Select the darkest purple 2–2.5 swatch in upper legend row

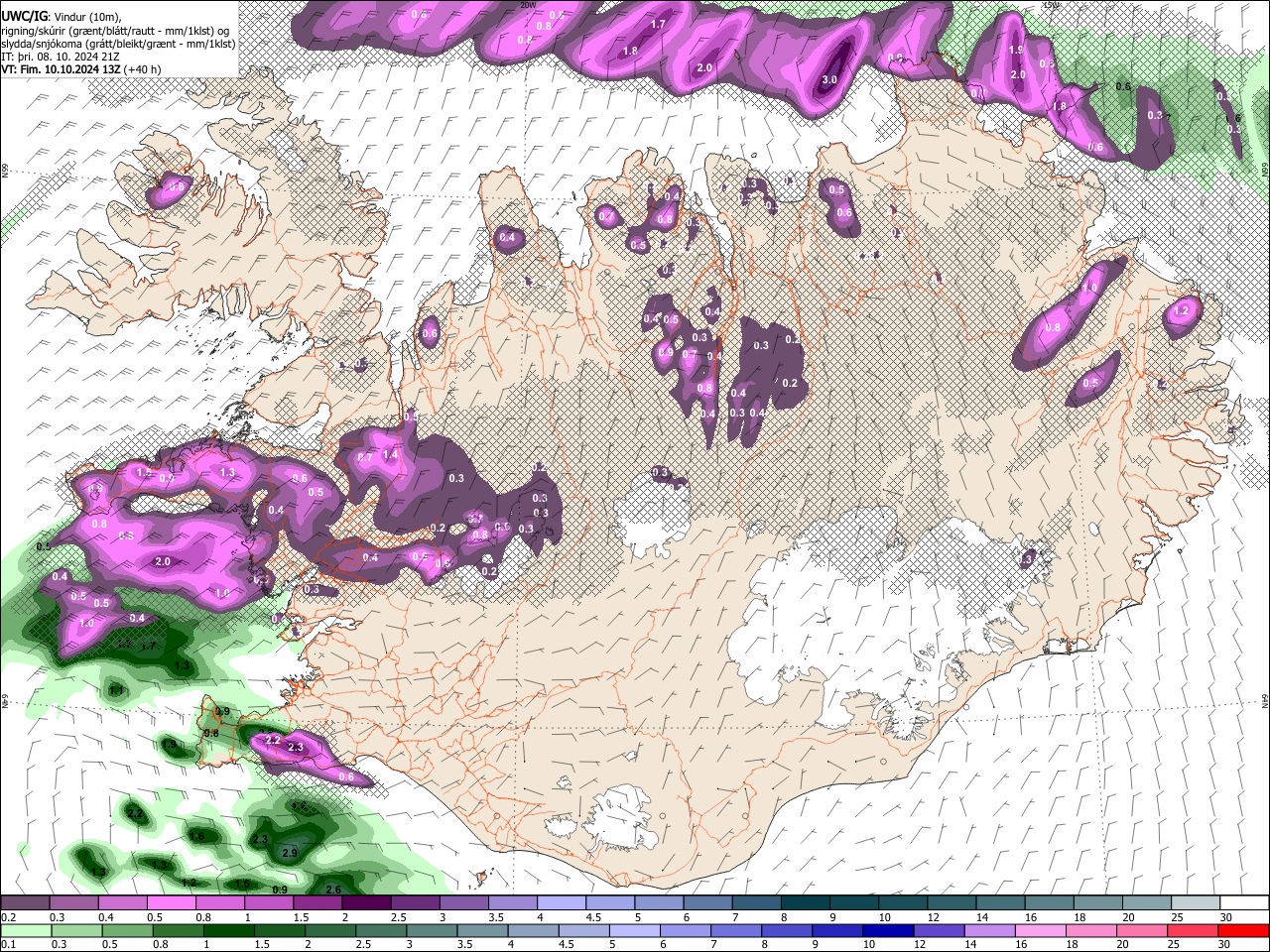366,903
